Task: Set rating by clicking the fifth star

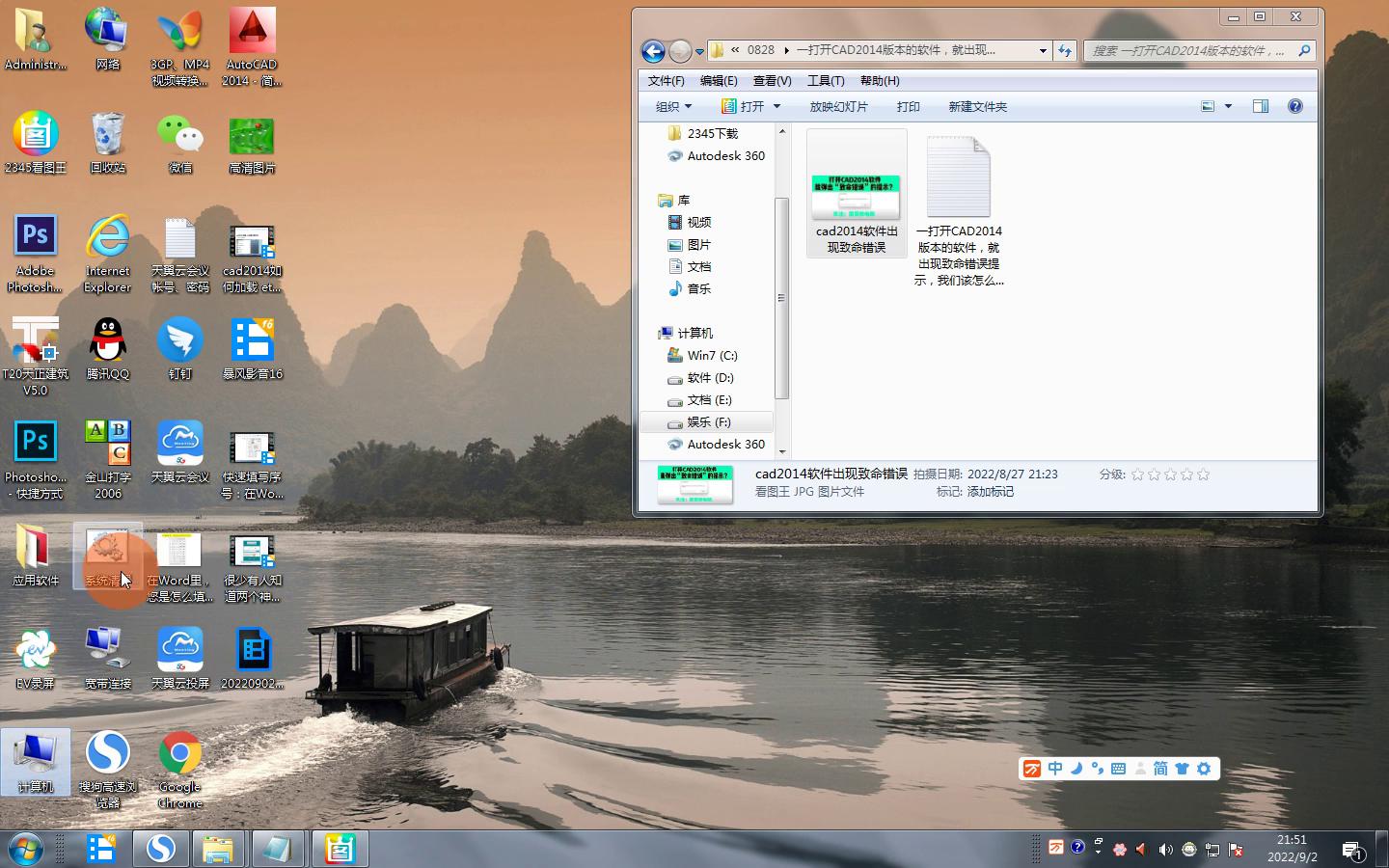Action: point(1203,475)
